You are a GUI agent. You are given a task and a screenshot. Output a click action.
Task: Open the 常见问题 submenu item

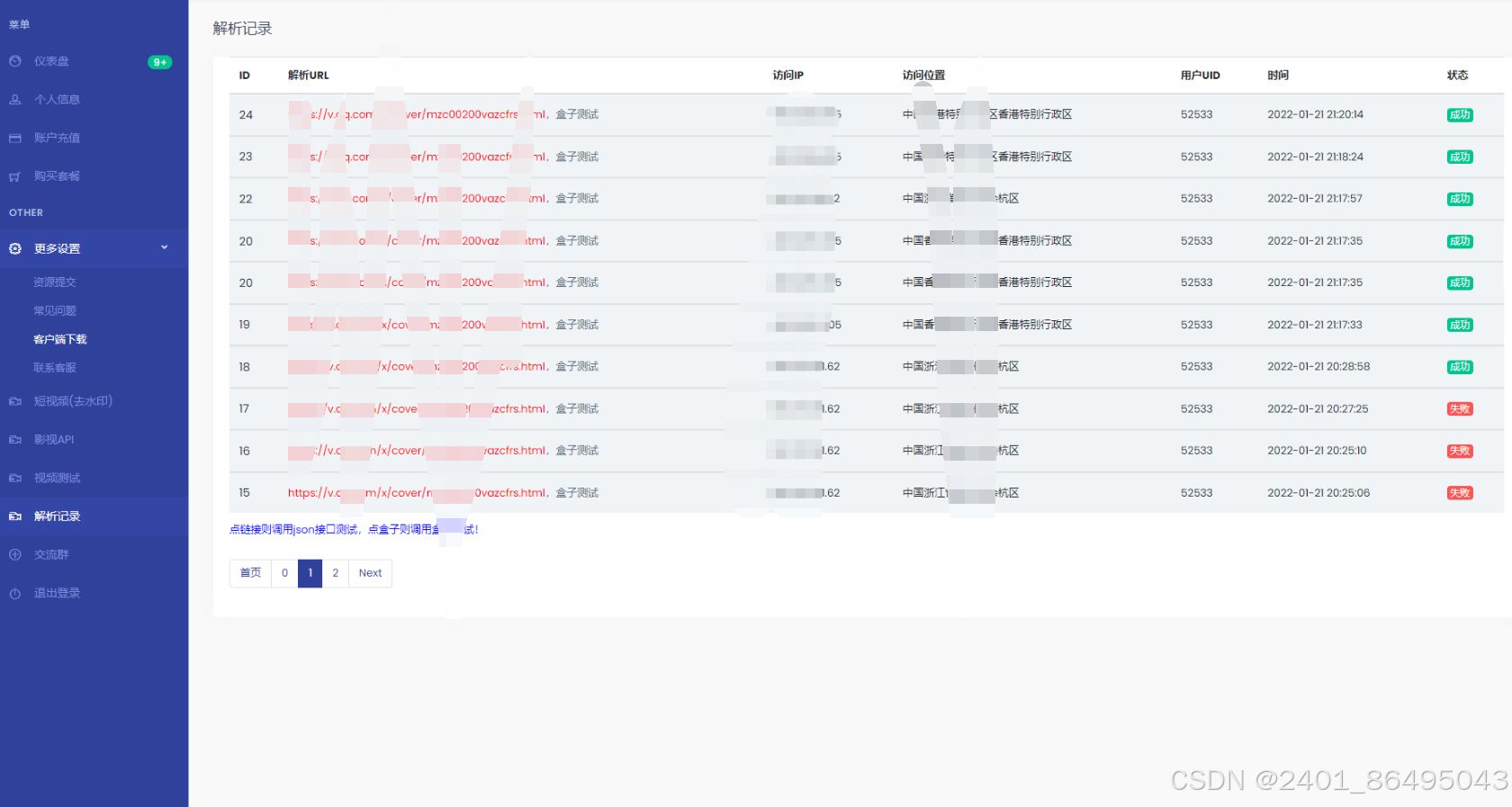(x=55, y=311)
